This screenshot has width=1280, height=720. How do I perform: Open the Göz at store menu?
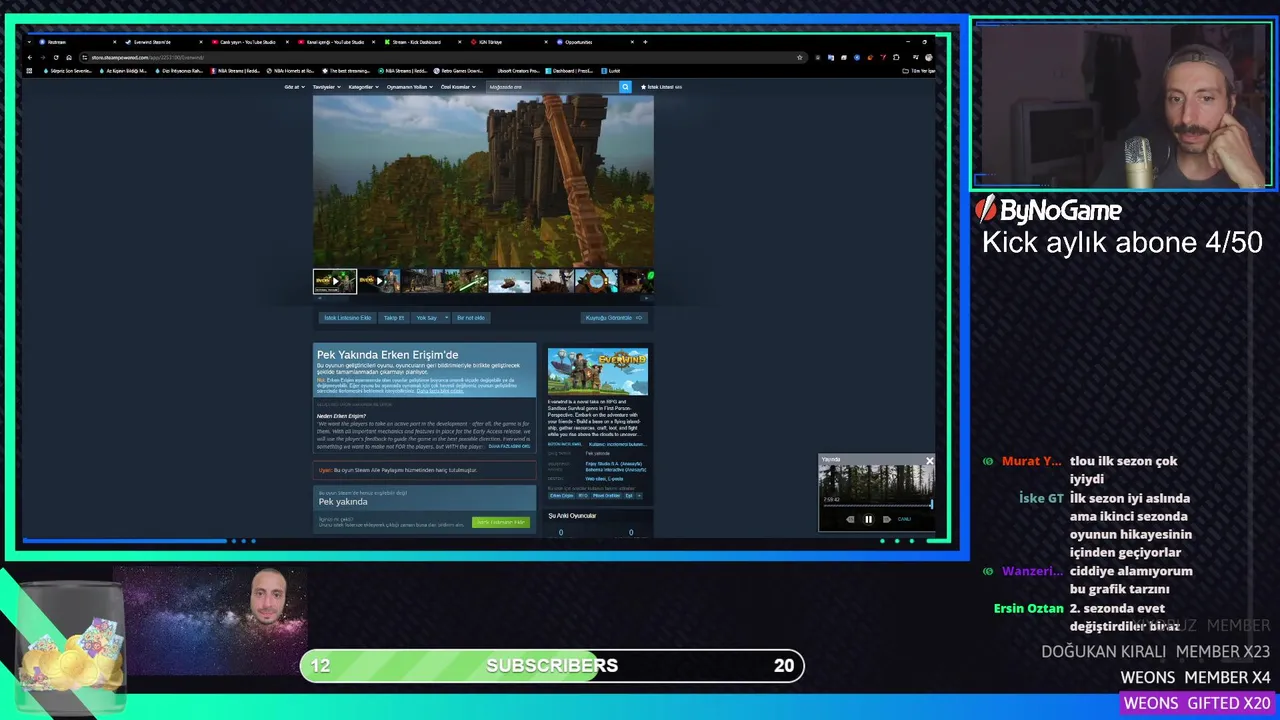[x=294, y=87]
